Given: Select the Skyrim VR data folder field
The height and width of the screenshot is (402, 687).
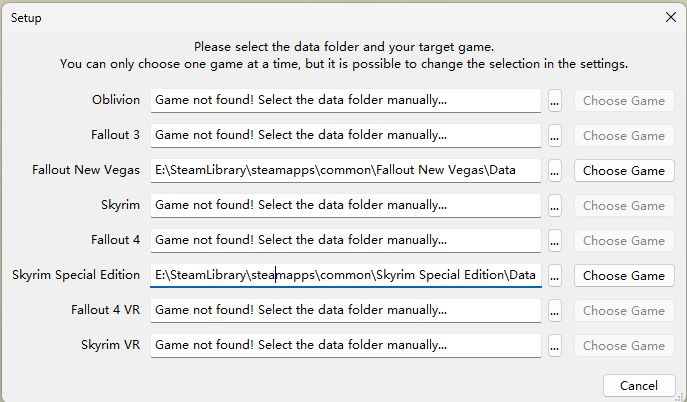Looking at the screenshot, I should pos(345,345).
